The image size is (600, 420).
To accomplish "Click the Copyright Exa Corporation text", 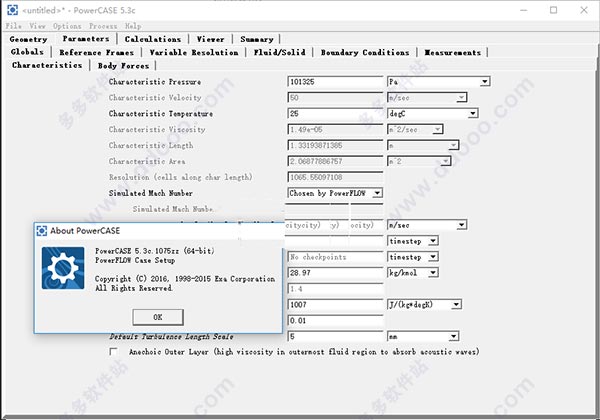I will point(185,279).
